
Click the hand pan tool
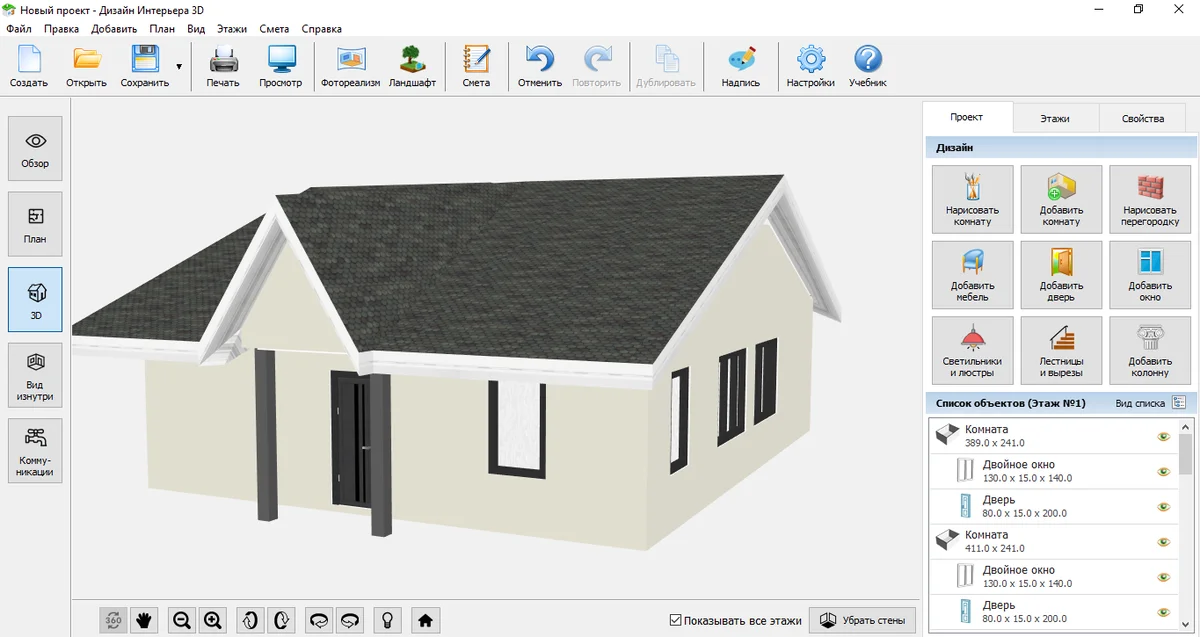coord(144,620)
